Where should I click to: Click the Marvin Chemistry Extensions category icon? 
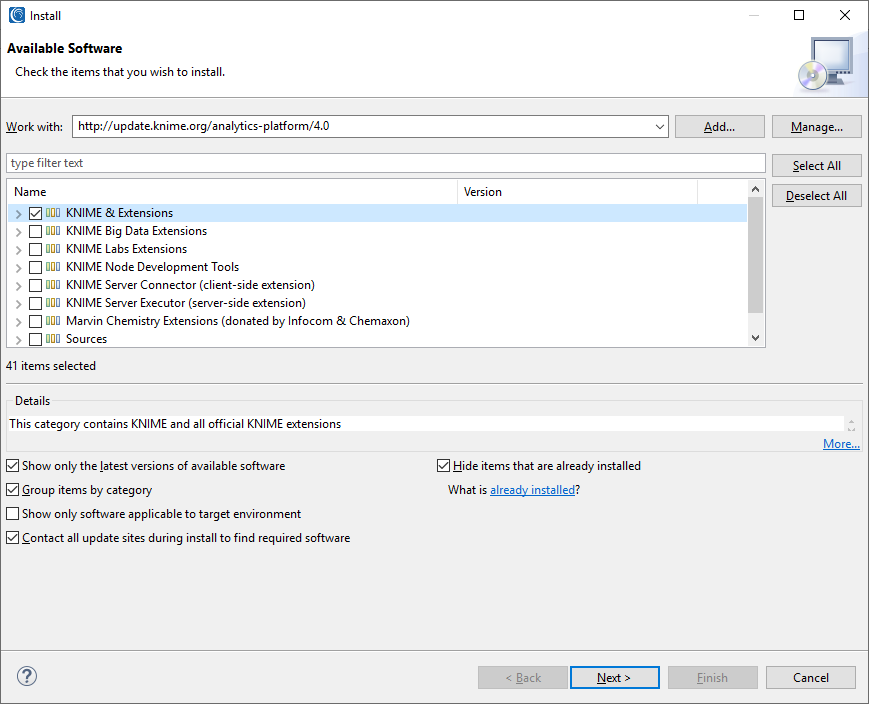pos(53,321)
